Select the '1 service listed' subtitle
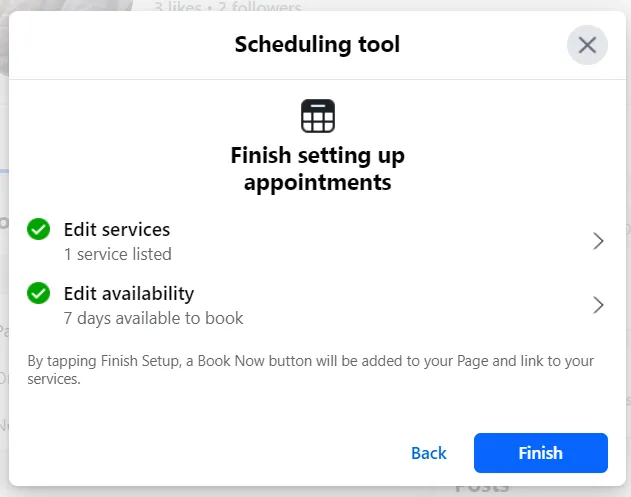This screenshot has height=497, width=631. tap(118, 254)
